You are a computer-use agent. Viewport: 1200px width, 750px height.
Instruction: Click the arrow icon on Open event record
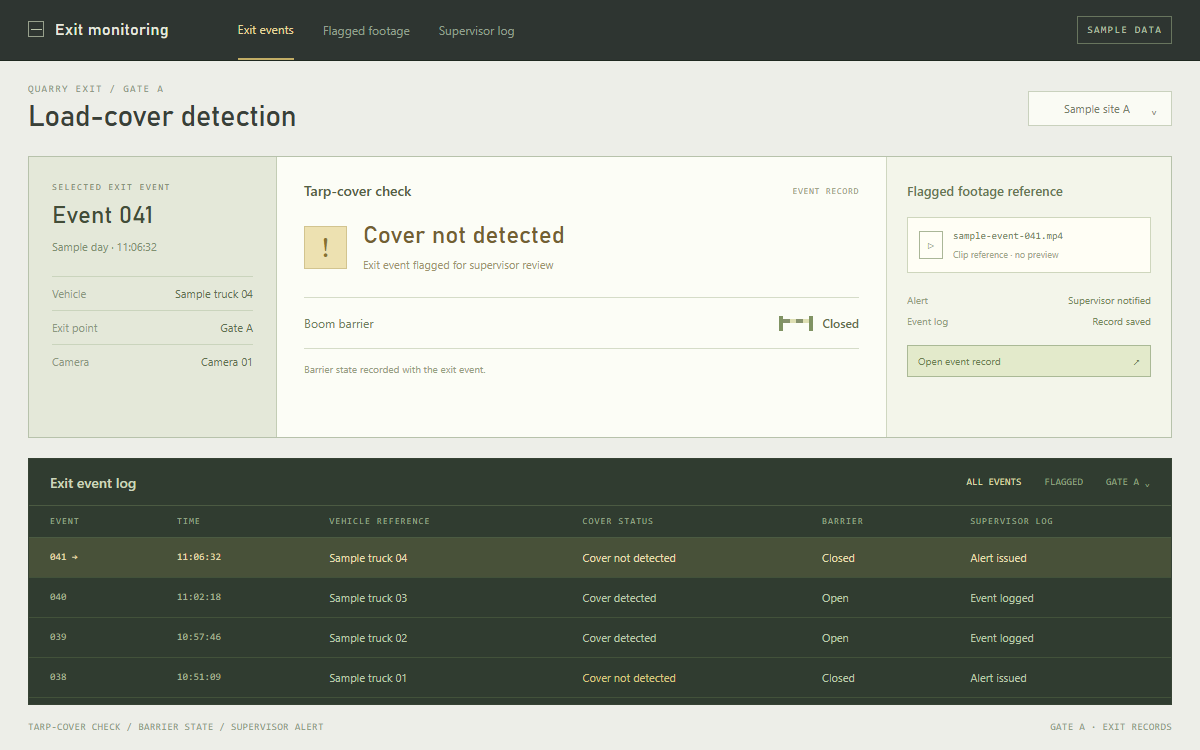coord(1136,362)
